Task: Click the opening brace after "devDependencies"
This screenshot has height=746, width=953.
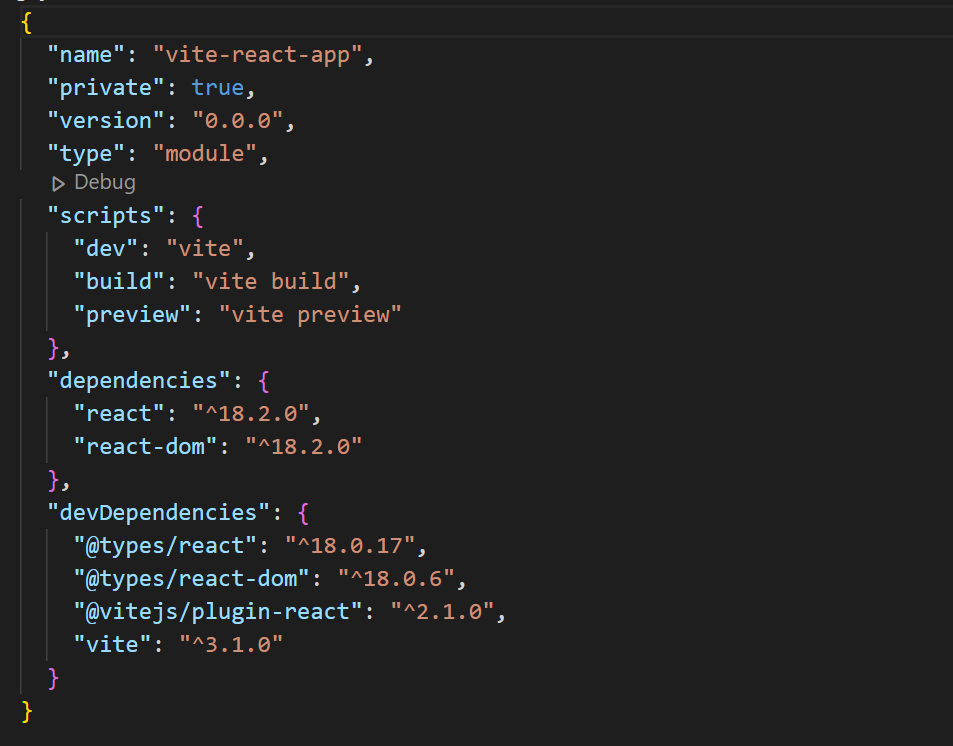Action: (303, 513)
